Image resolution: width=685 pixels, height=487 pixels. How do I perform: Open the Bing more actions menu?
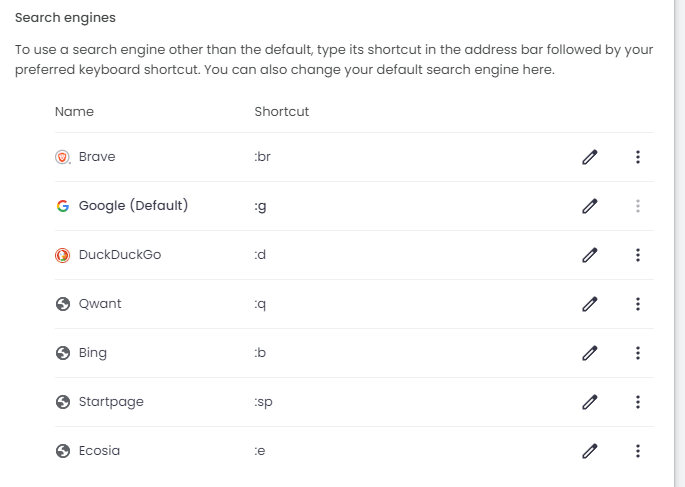point(638,353)
